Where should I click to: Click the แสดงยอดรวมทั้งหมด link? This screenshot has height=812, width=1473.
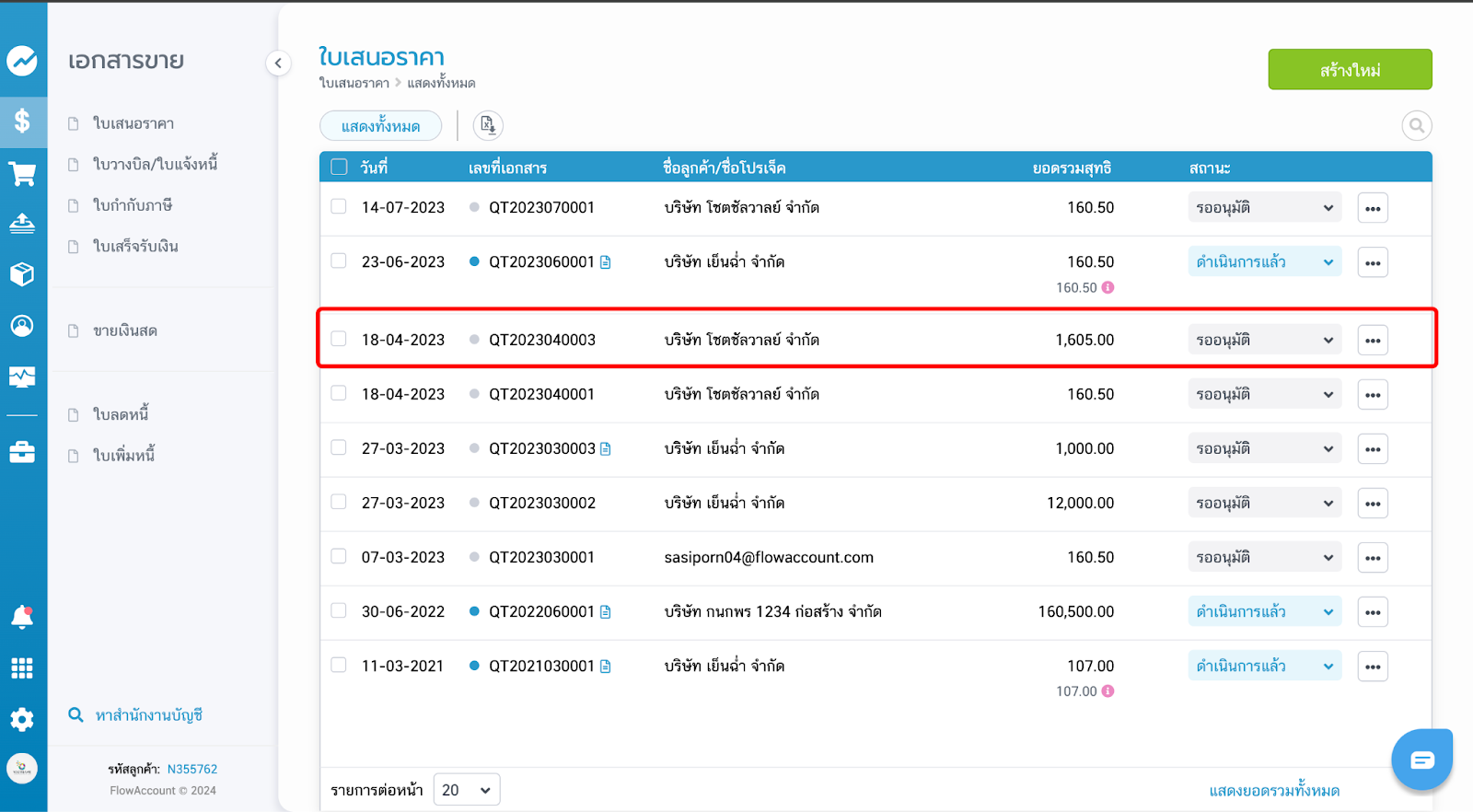(x=1274, y=791)
